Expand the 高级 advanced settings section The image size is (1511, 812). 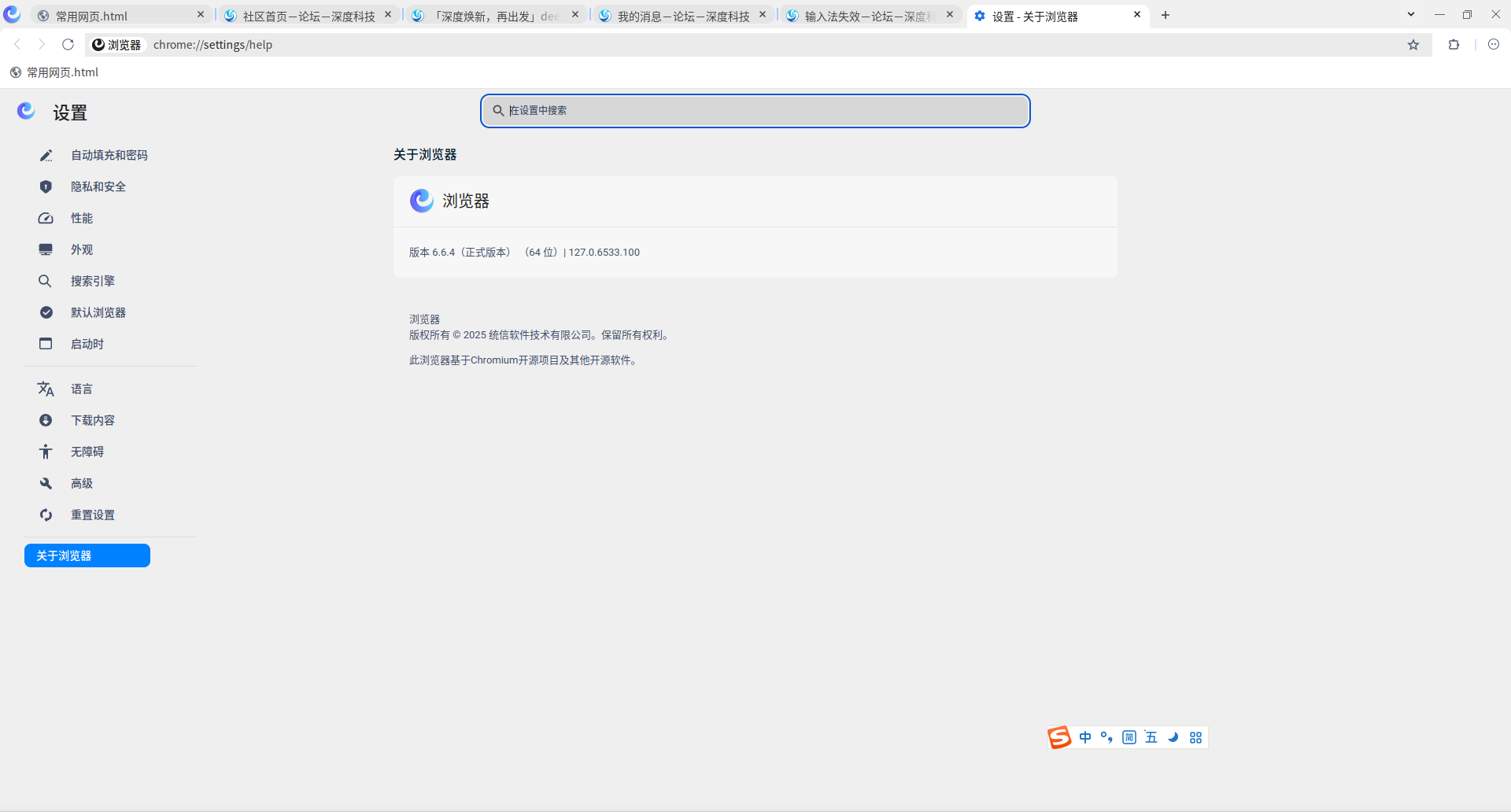(82, 484)
